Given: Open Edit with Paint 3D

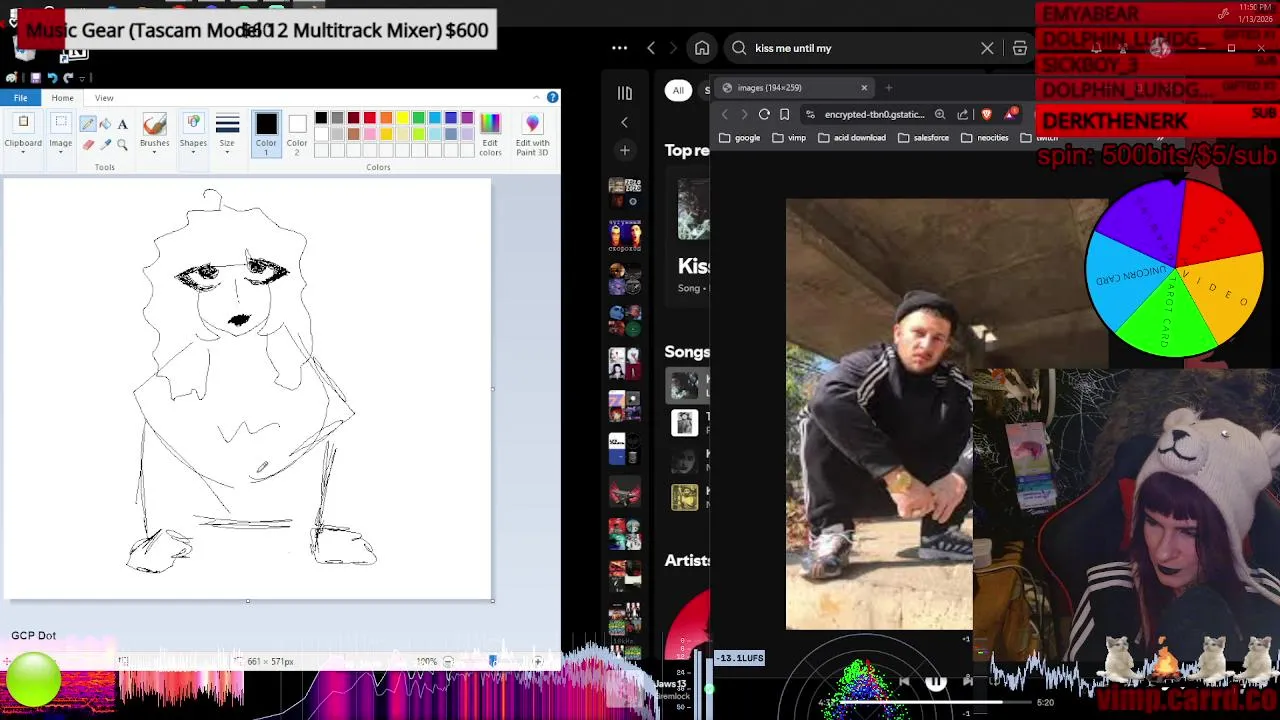Looking at the screenshot, I should (532, 134).
